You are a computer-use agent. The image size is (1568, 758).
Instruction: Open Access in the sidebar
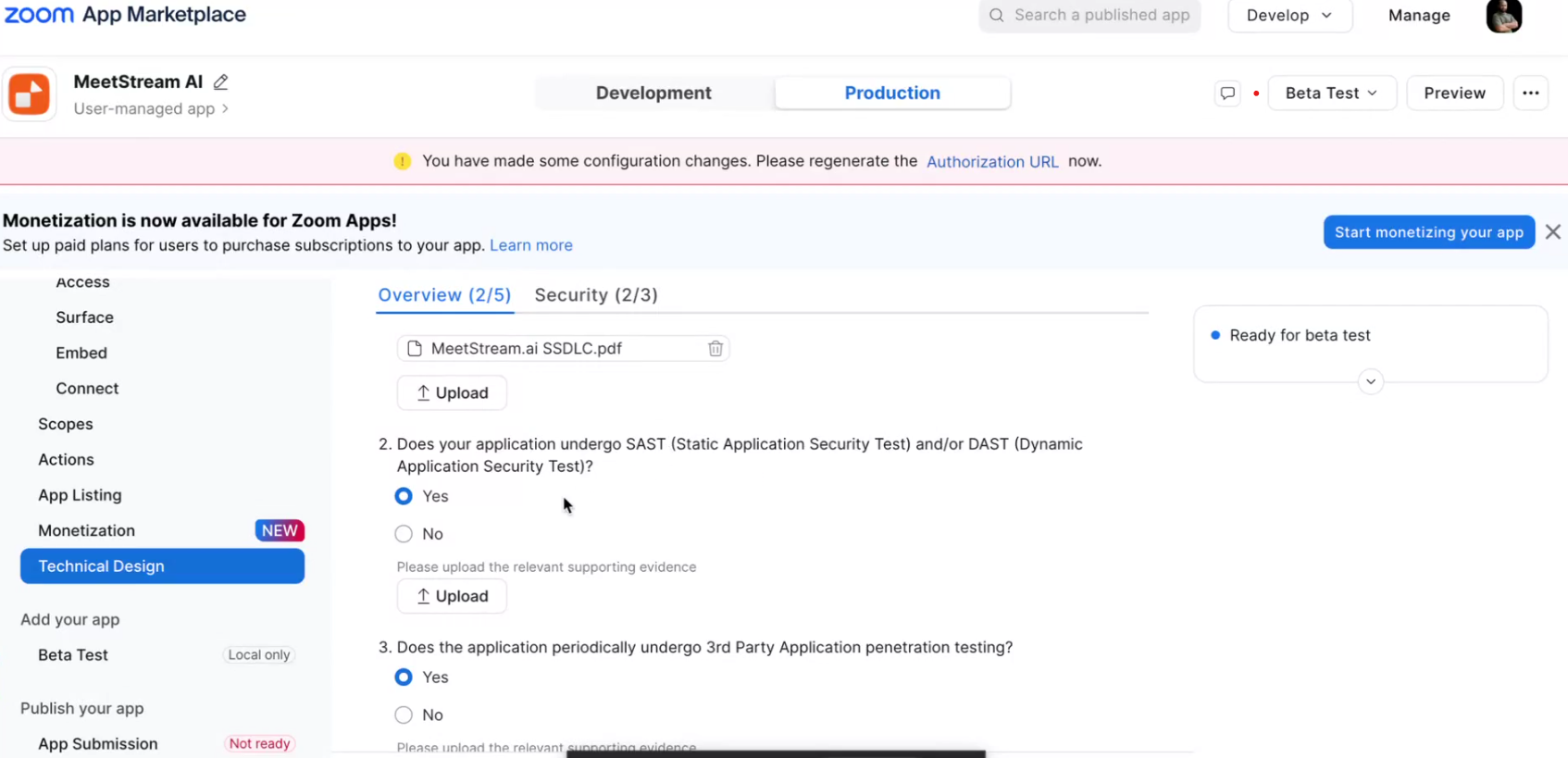pyautogui.click(x=82, y=282)
